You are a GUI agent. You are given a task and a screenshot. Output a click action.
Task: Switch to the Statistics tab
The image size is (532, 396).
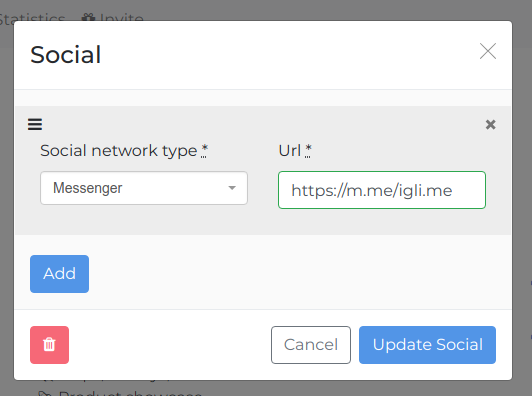point(33,18)
